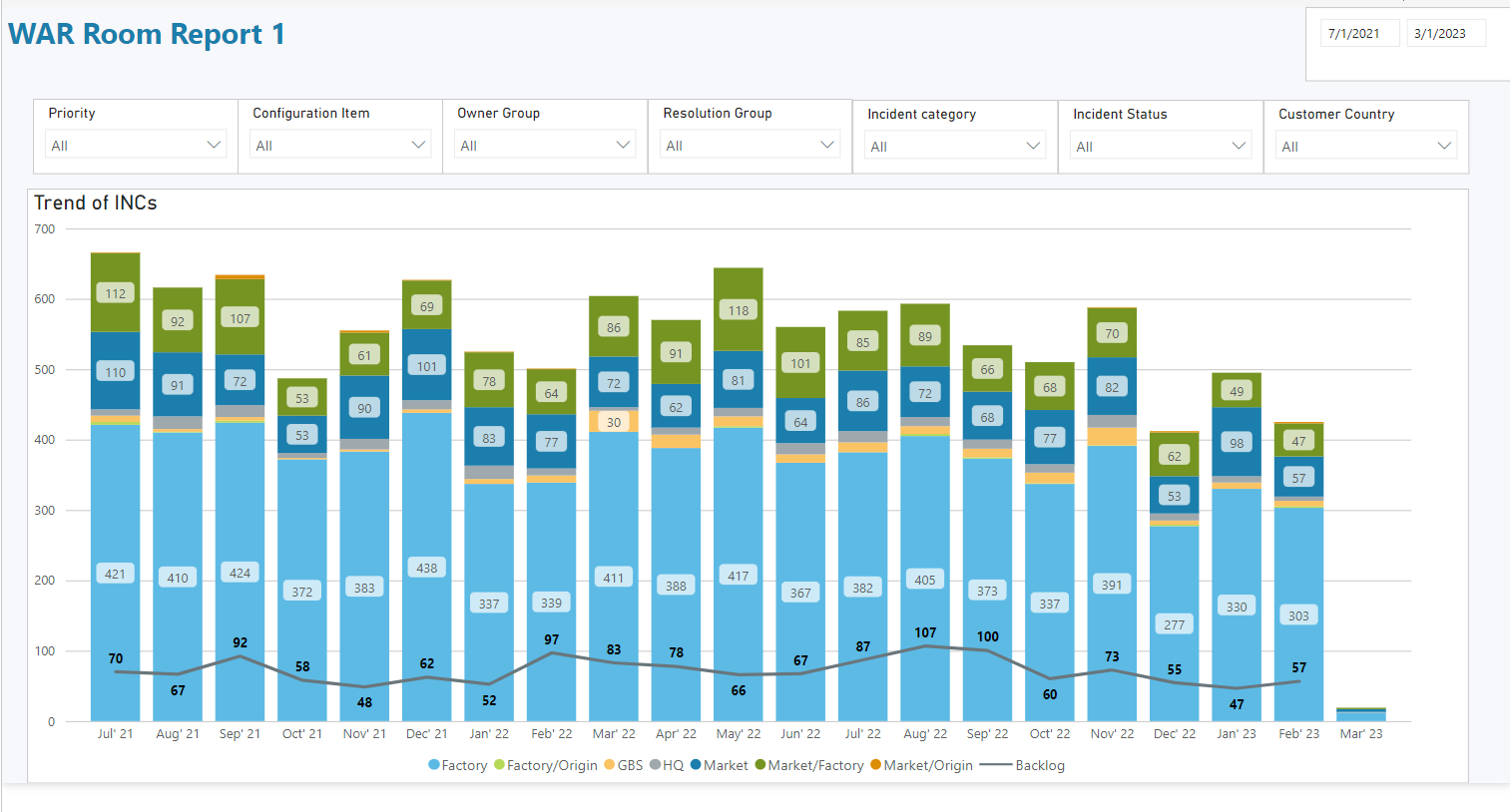Image resolution: width=1510 pixels, height=812 pixels.
Task: Click the Nov' 22 axis label
Action: pyautogui.click(x=1112, y=733)
